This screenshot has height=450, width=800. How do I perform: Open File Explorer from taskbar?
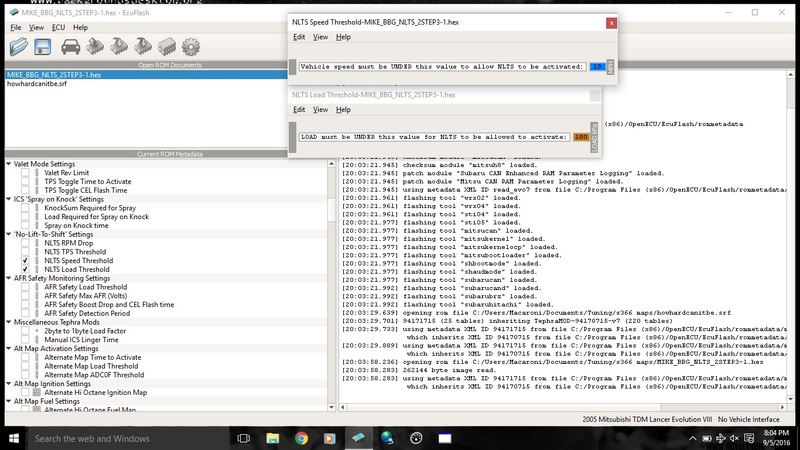tap(272, 438)
